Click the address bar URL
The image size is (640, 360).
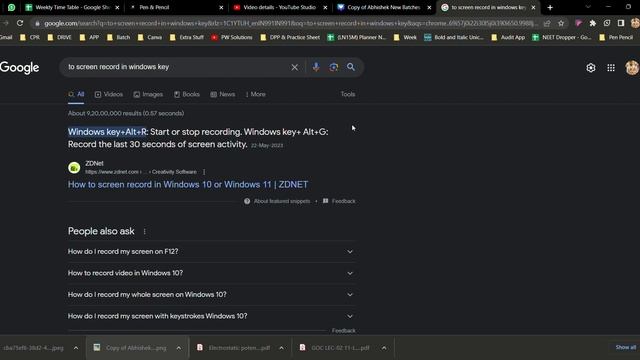291,23
